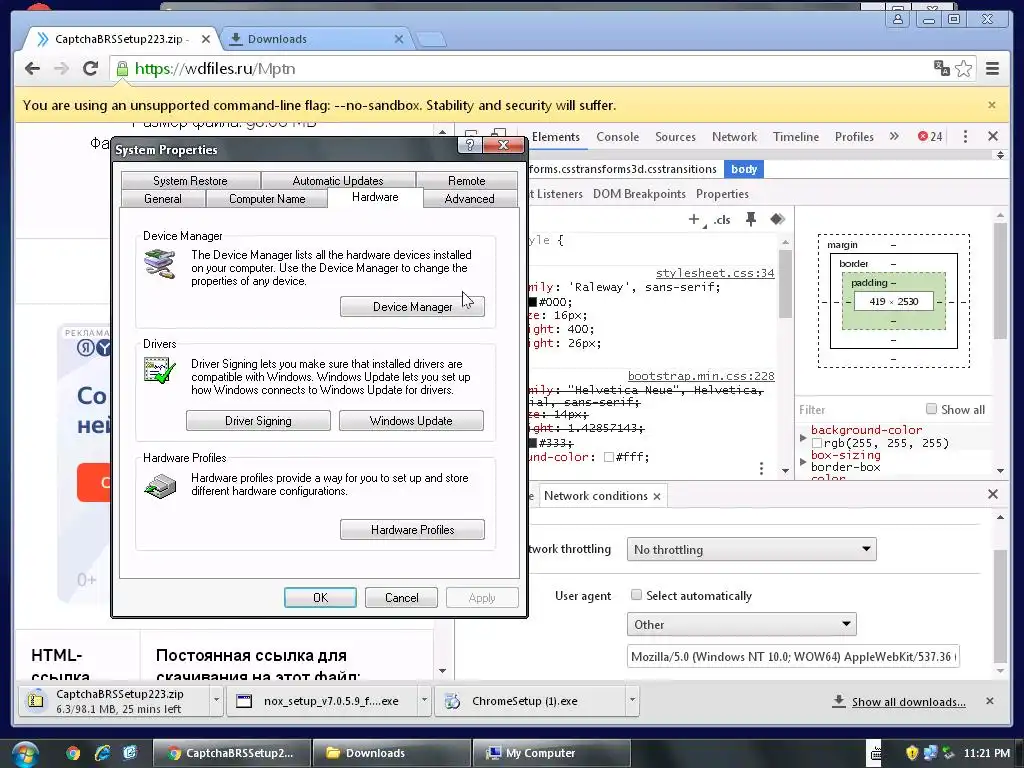This screenshot has width=1024, height=768.
Task: Open the Show all downloads link
Action: (x=908, y=701)
